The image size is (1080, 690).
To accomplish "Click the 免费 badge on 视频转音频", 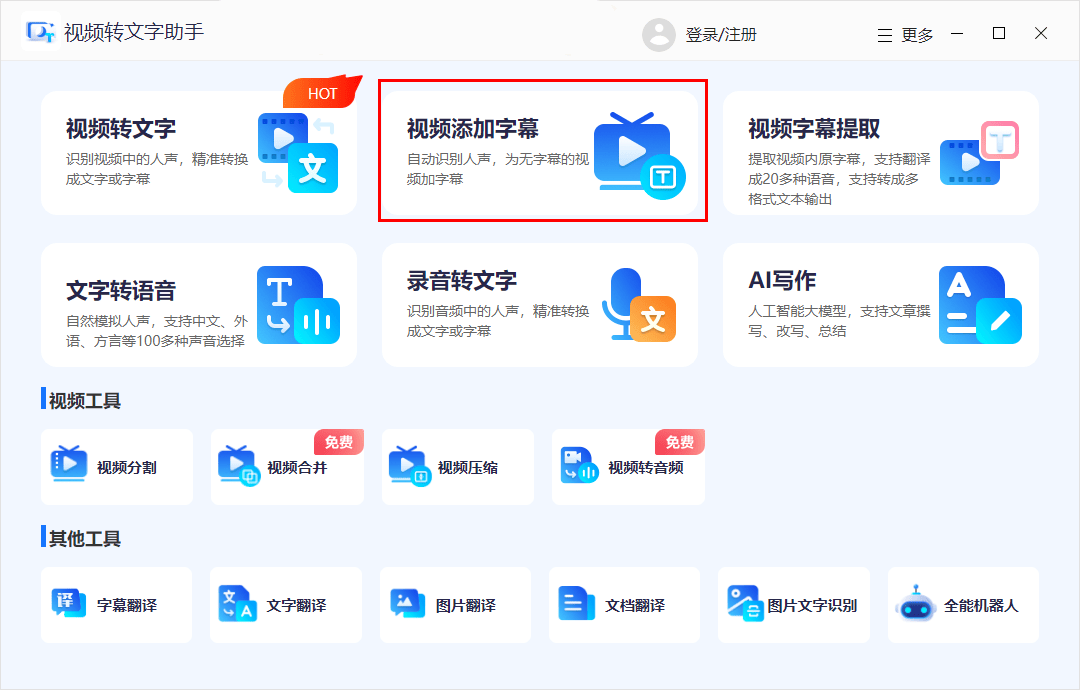I will (679, 442).
